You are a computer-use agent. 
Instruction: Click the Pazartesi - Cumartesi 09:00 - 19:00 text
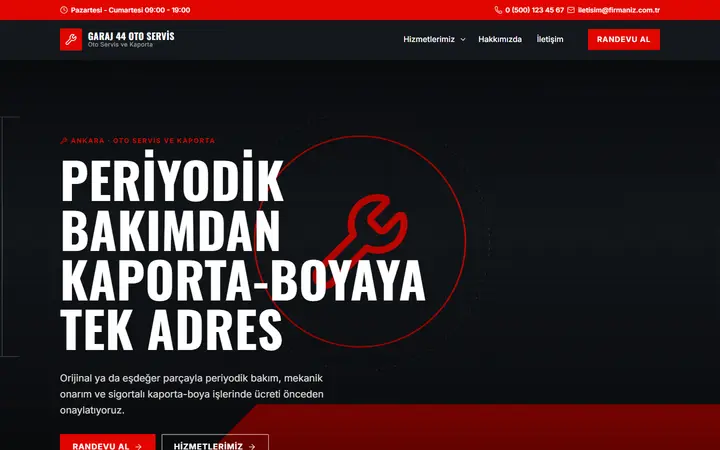click(130, 10)
